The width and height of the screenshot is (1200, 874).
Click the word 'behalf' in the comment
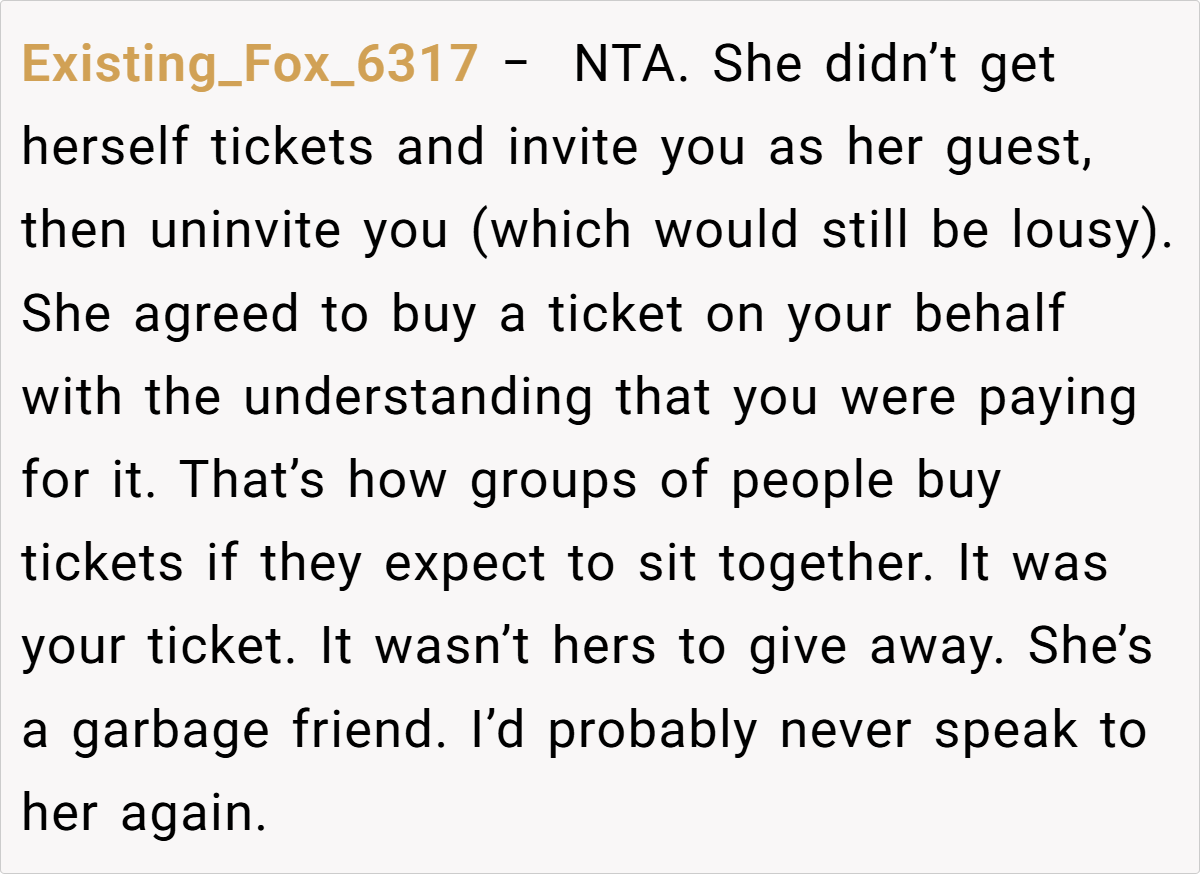coord(989,314)
